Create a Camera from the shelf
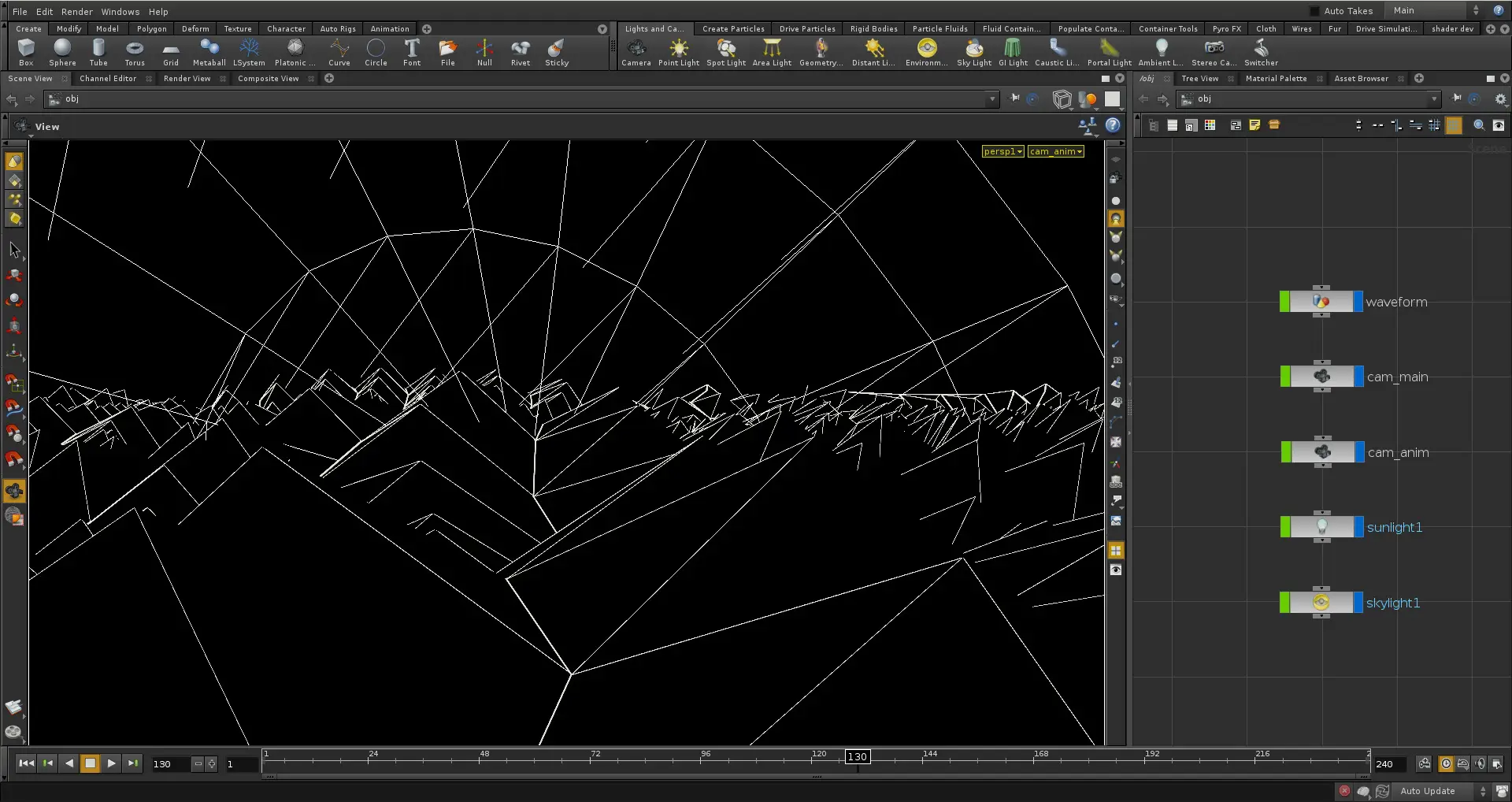Viewport: 1512px width, 802px height. (x=636, y=53)
